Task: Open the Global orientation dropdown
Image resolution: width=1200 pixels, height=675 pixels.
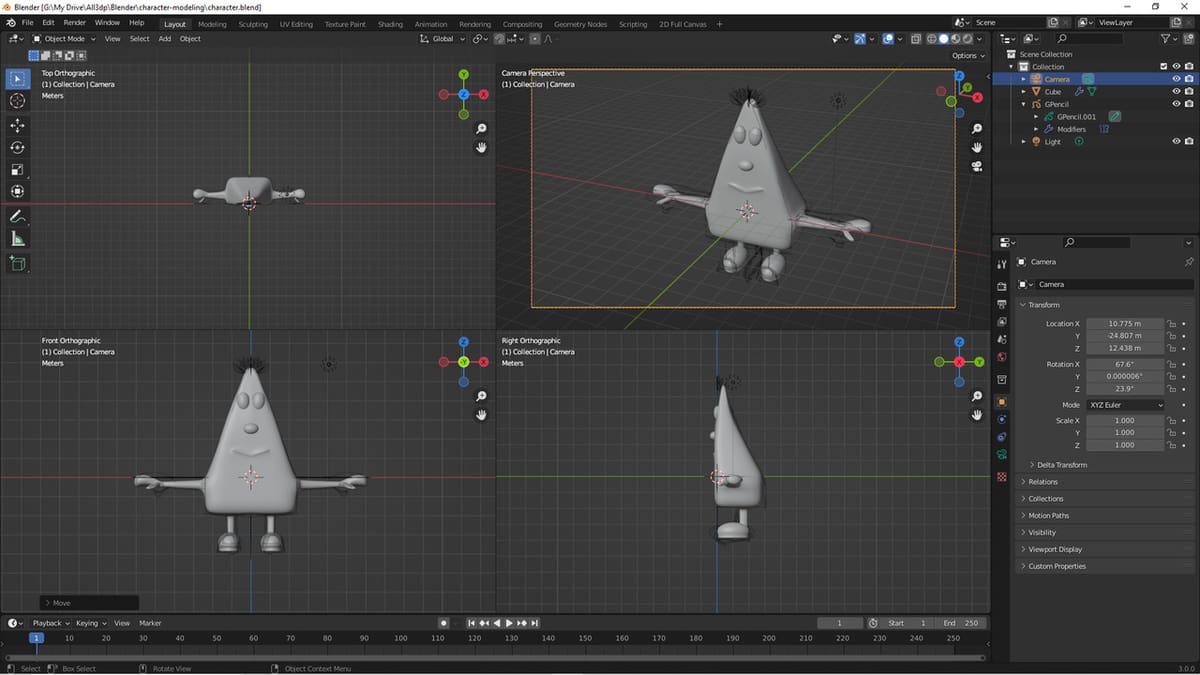Action: [442, 38]
